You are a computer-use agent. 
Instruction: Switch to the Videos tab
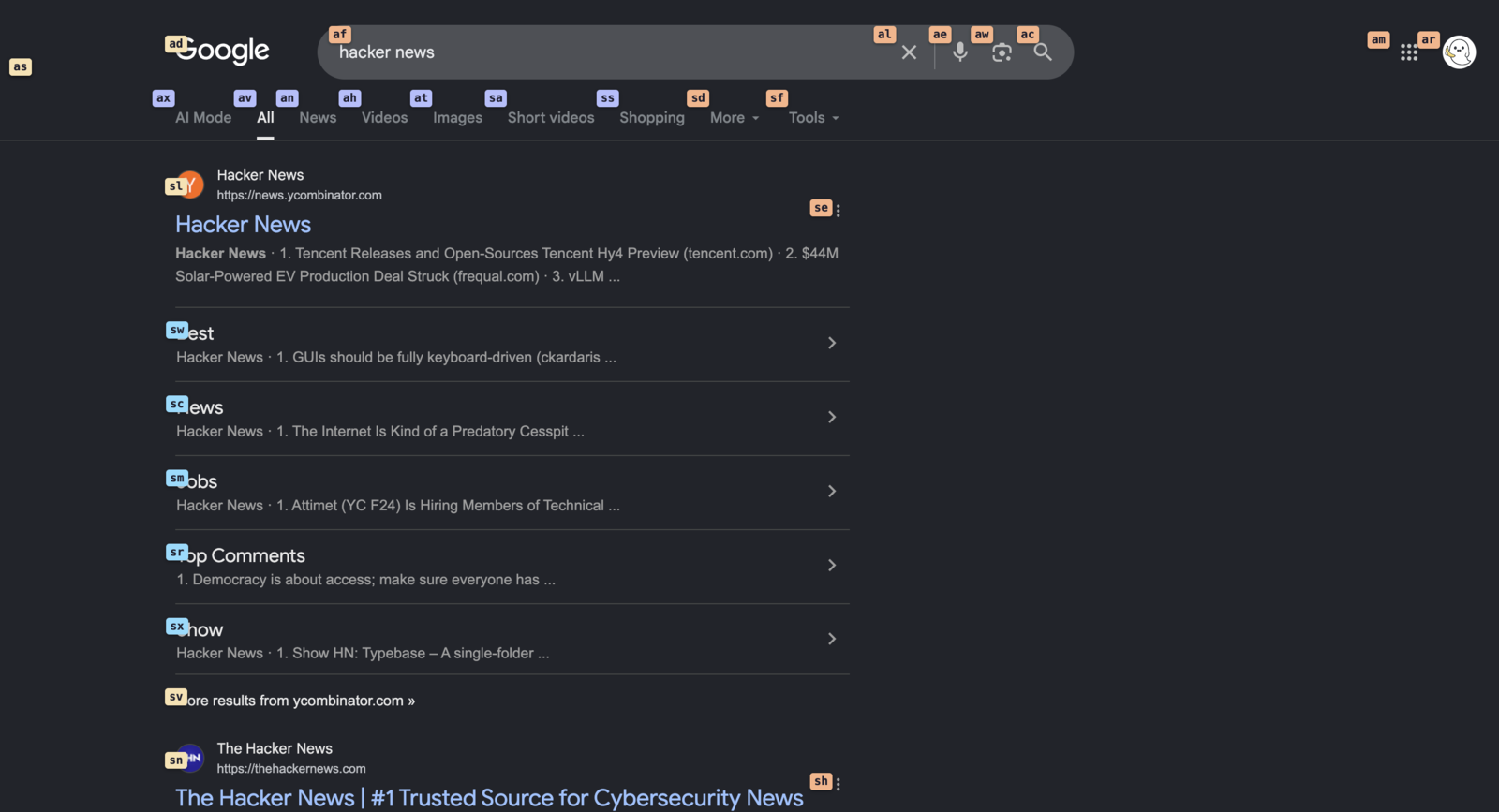pos(384,118)
